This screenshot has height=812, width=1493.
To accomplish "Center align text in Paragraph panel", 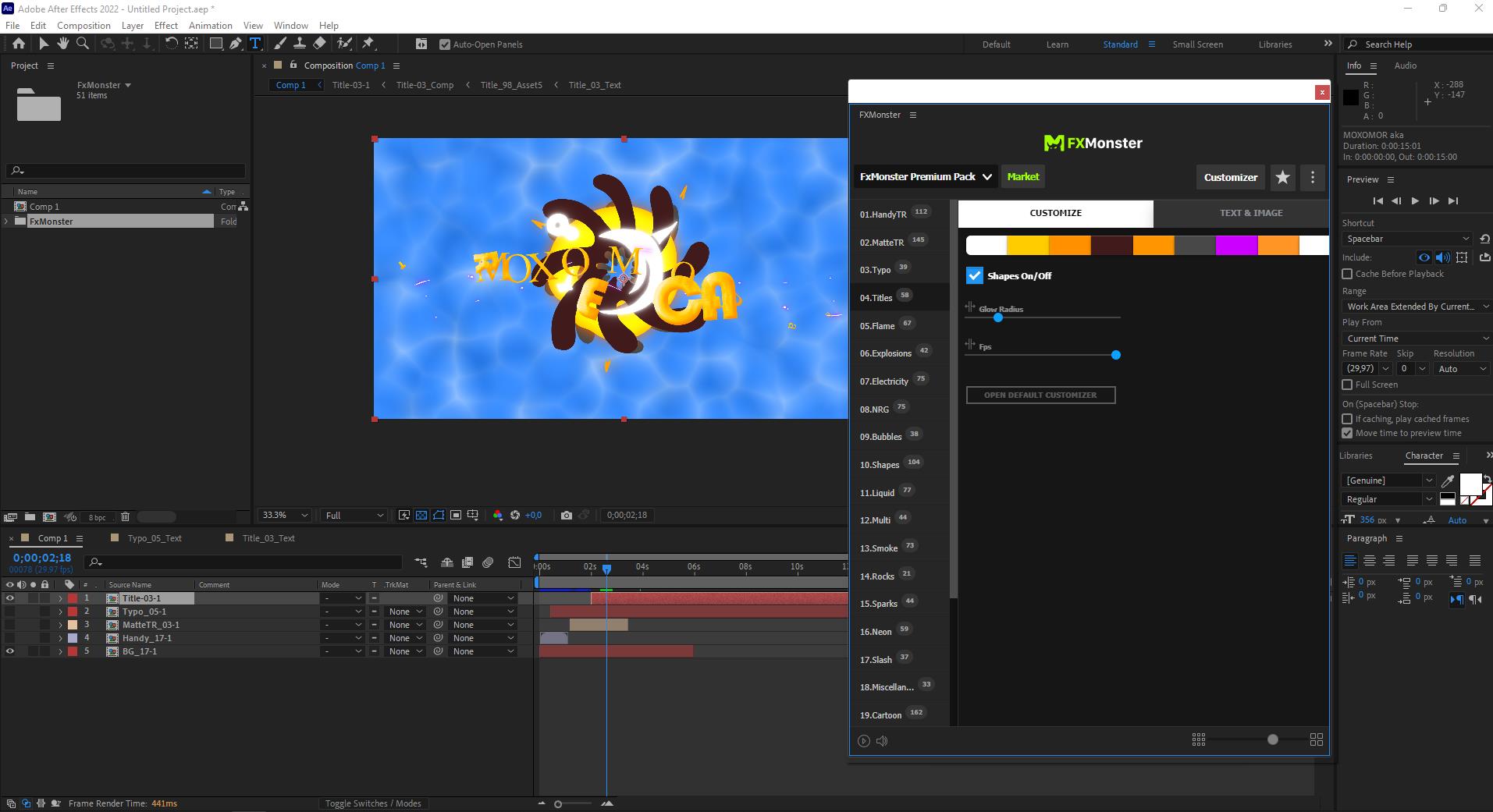I will tap(1370, 560).
